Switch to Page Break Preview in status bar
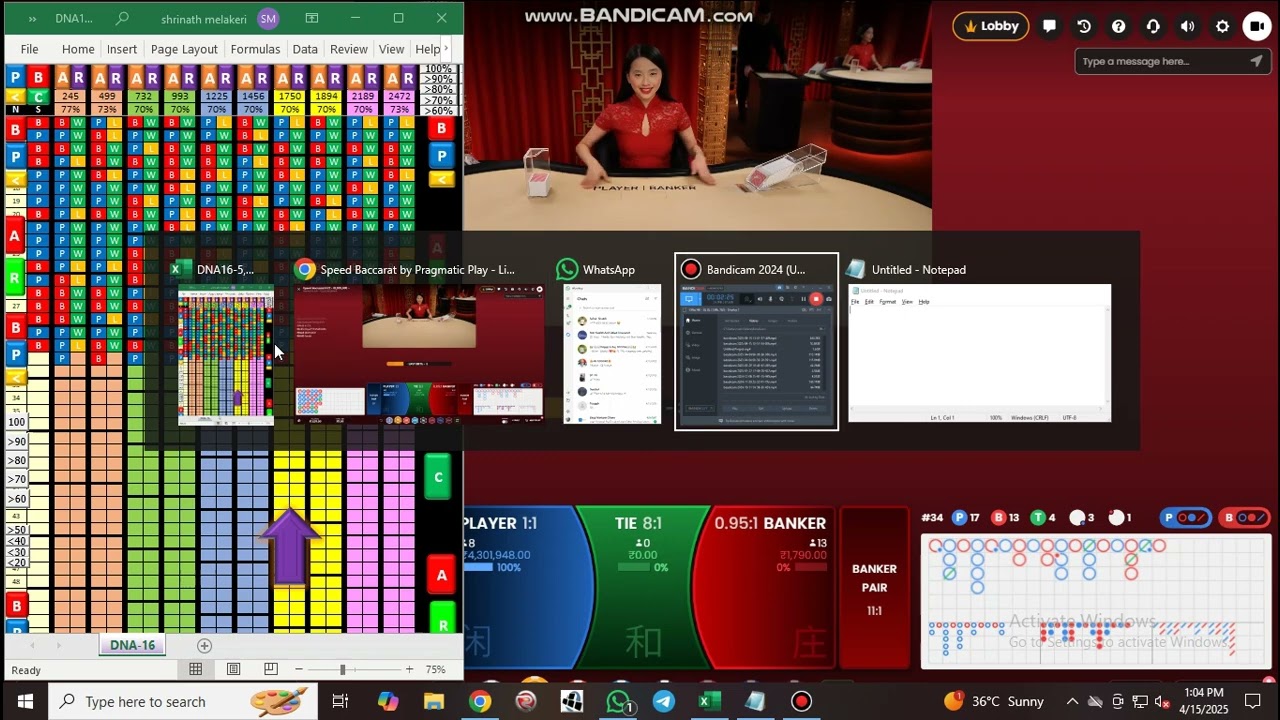This screenshot has width=1280, height=720. pyautogui.click(x=271, y=669)
